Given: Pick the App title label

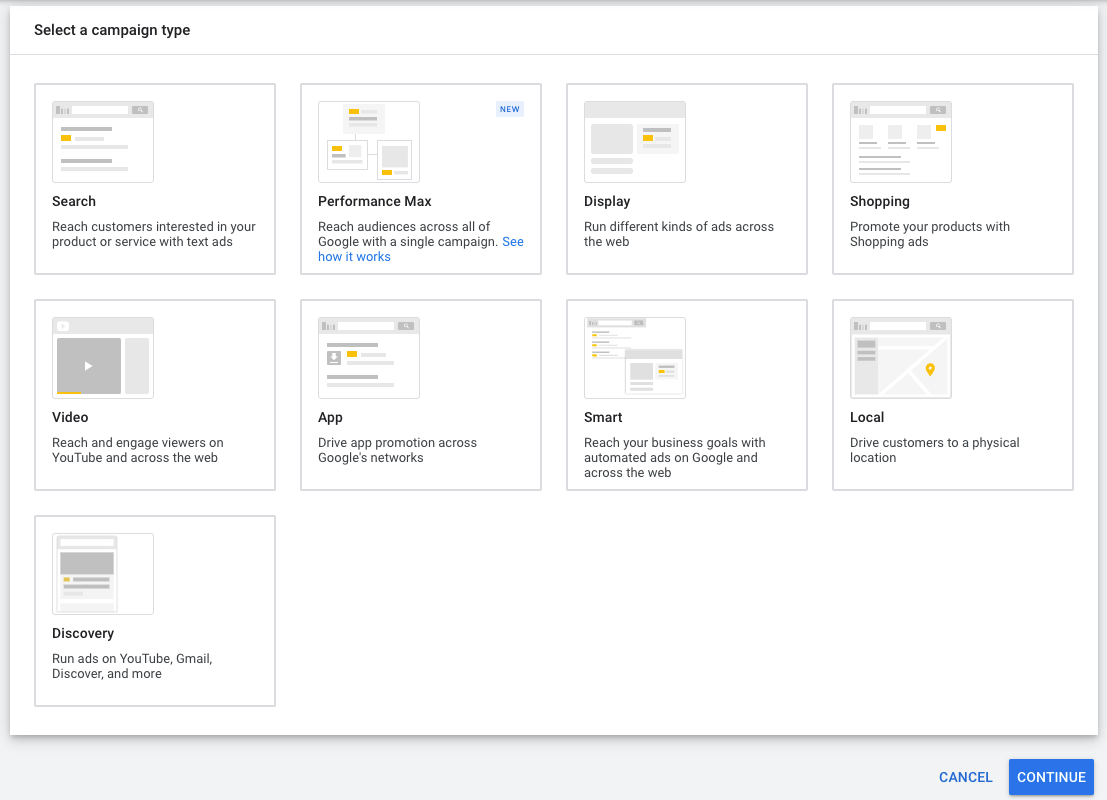Looking at the screenshot, I should click(330, 417).
